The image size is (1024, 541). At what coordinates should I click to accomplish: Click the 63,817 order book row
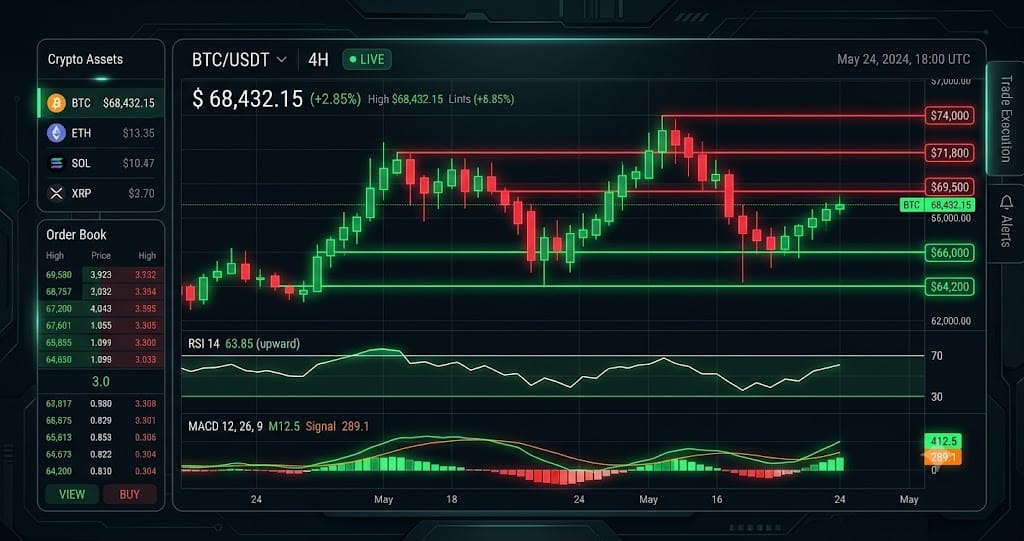[101, 404]
